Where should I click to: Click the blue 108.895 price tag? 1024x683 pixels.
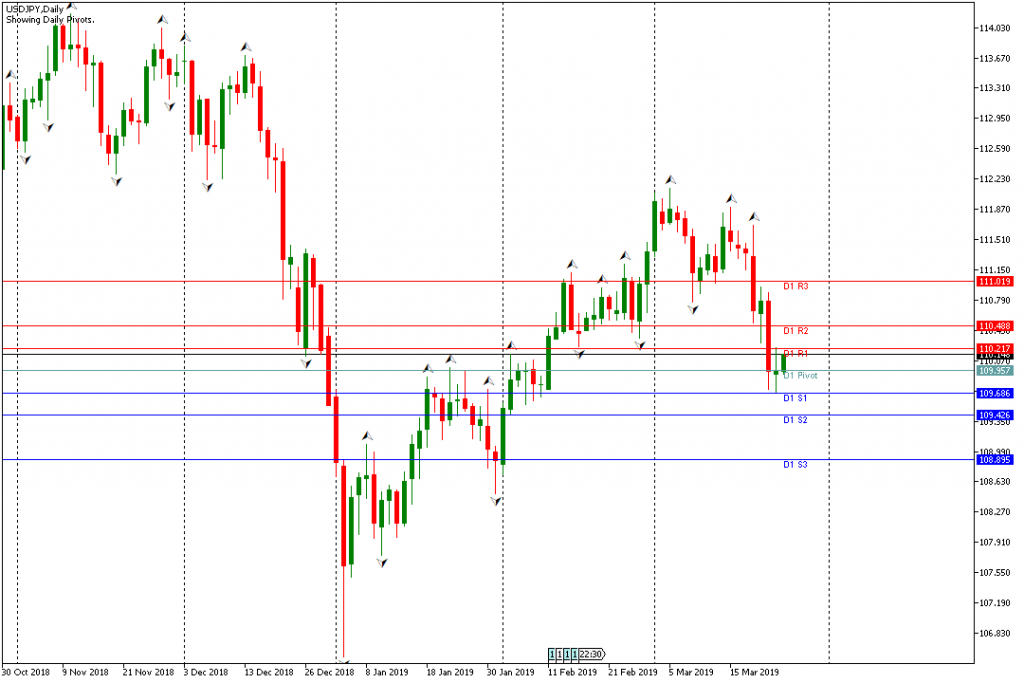[x=997, y=460]
